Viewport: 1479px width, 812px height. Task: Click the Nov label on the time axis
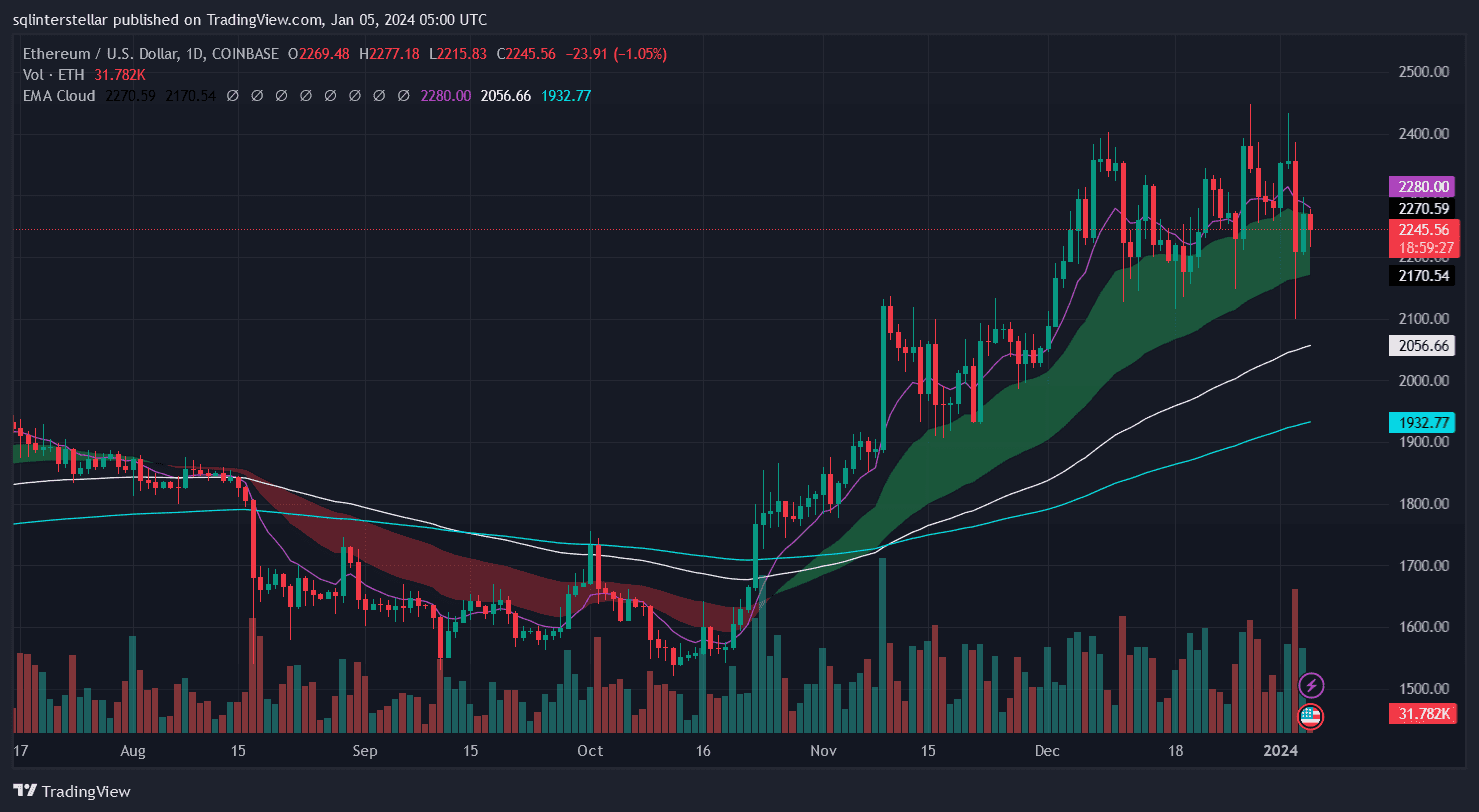pyautogui.click(x=823, y=750)
